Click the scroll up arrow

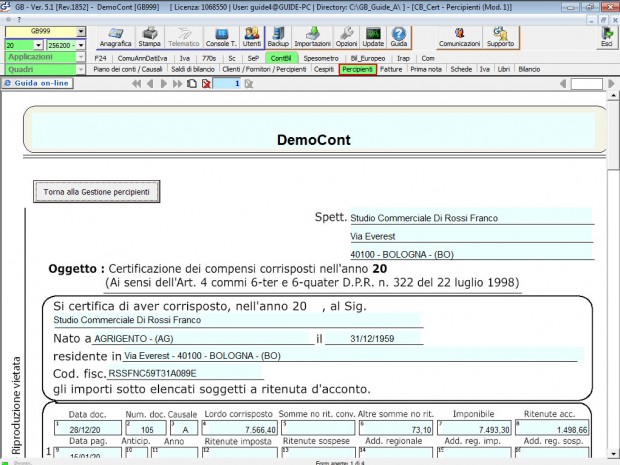(613, 95)
